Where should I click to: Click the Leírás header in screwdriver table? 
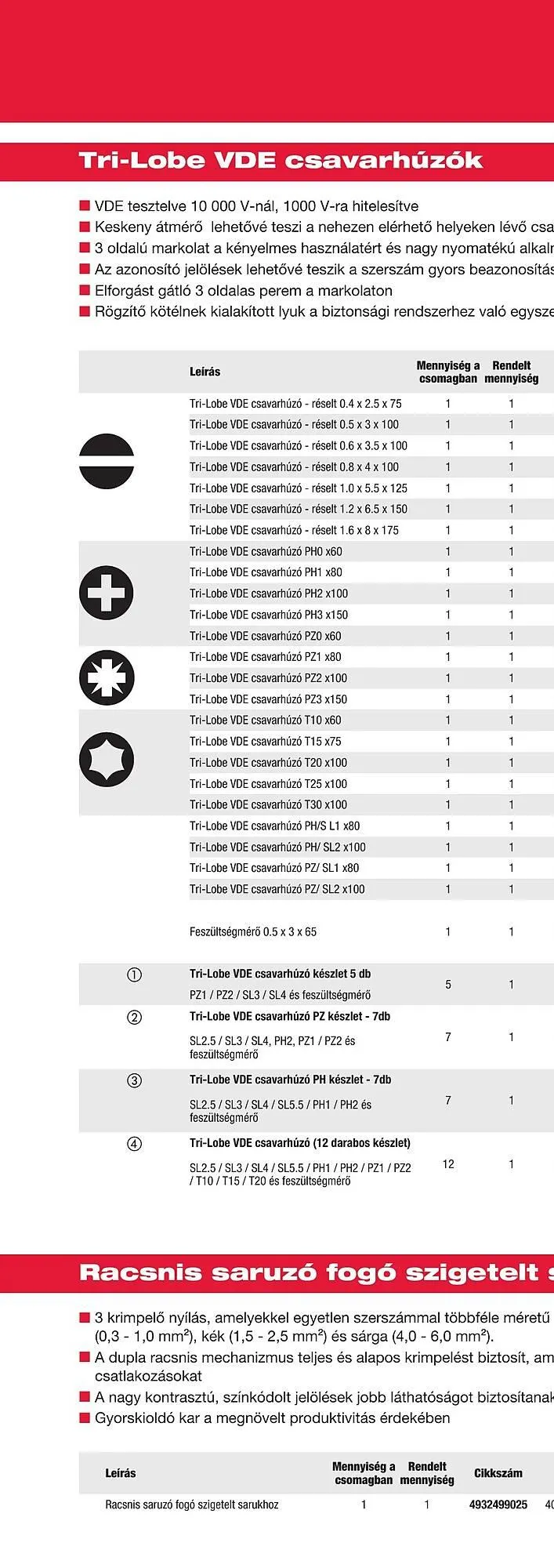[205, 372]
